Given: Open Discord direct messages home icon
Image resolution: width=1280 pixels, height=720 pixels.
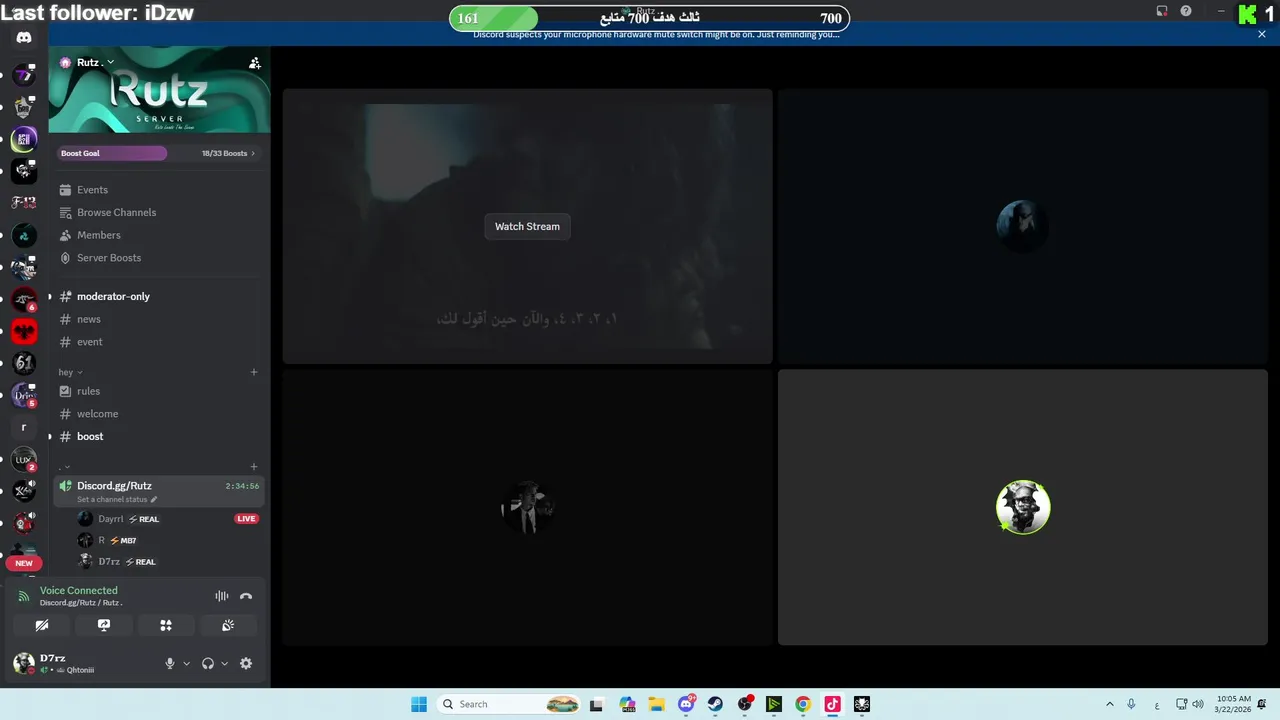Looking at the screenshot, I should coord(24,37).
